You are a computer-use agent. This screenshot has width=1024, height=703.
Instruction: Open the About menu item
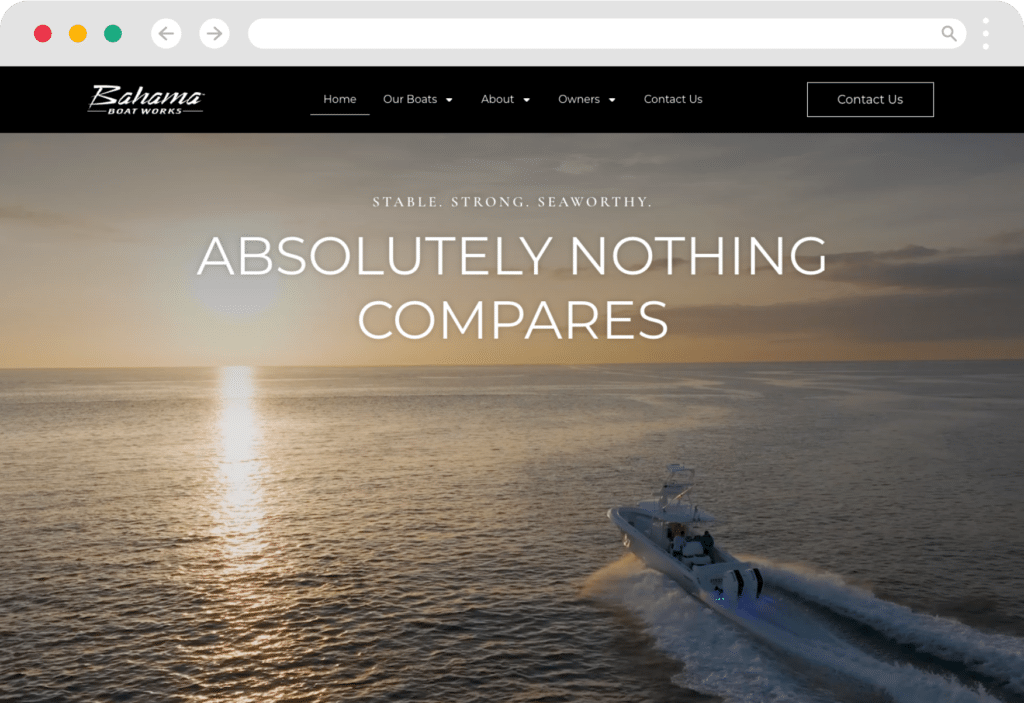point(498,99)
